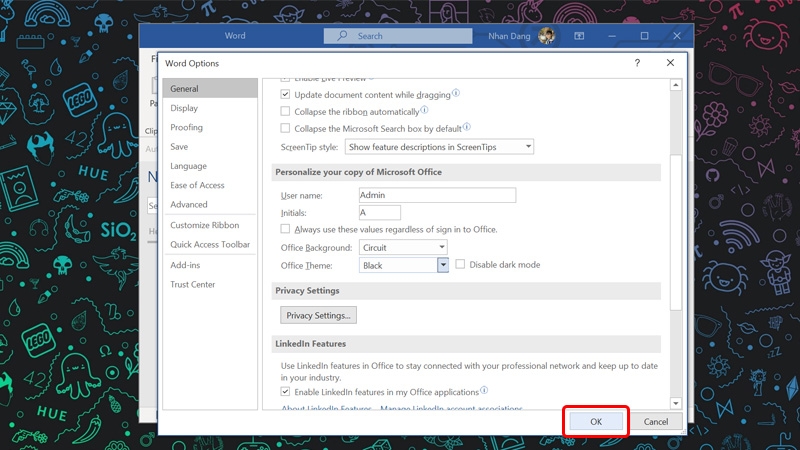Click the vertical scrollbar thumb in options pane
Viewport: 800px width, 450px height.
pyautogui.click(x=676, y=232)
